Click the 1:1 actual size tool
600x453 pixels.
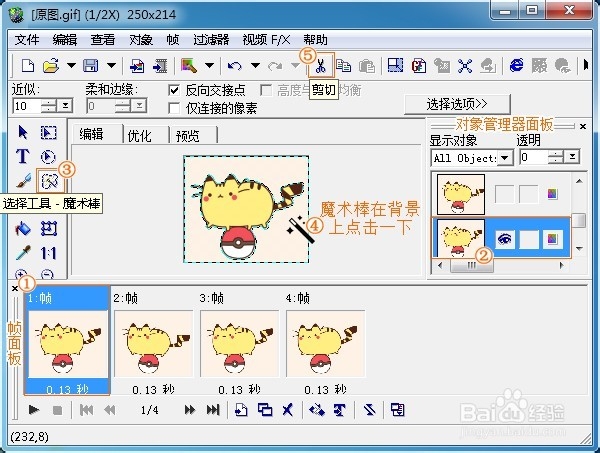(x=48, y=253)
